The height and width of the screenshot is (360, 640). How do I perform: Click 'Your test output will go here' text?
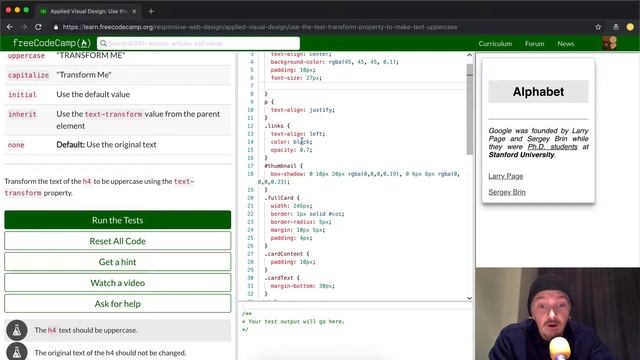click(296, 322)
